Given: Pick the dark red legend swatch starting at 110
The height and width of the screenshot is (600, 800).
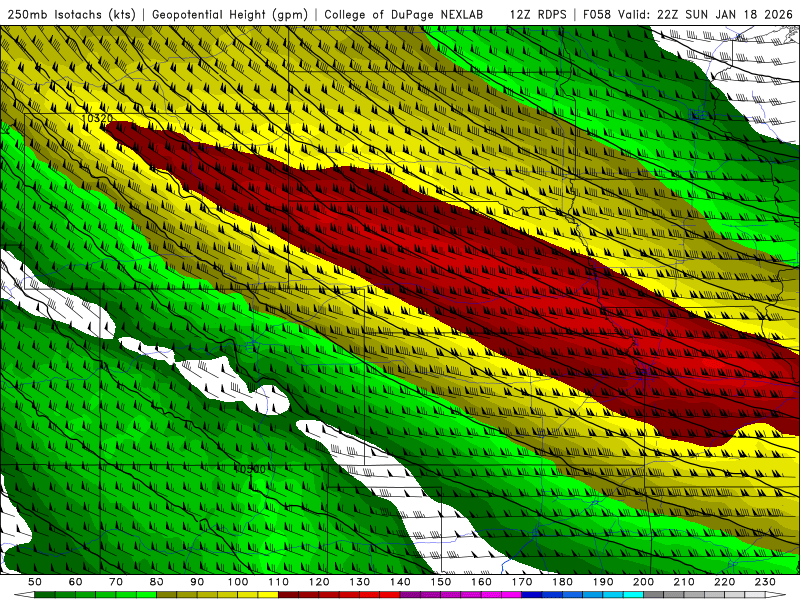Looking at the screenshot, I should [x=288, y=595].
